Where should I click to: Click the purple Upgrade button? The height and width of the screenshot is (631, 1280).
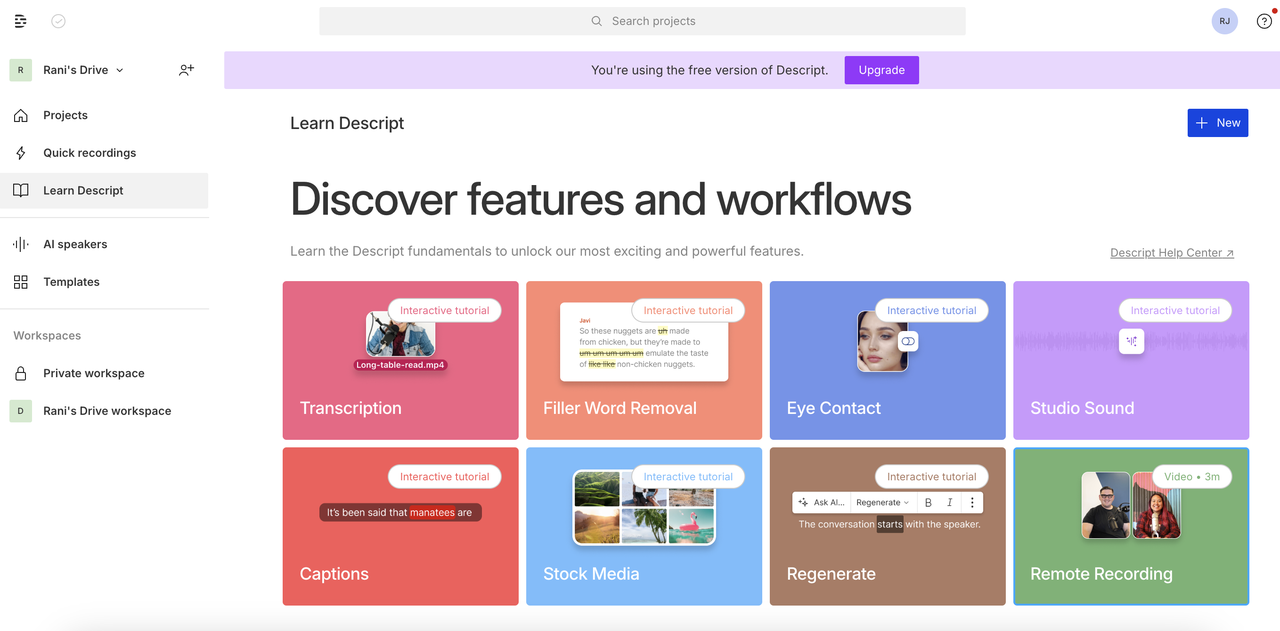click(x=881, y=70)
